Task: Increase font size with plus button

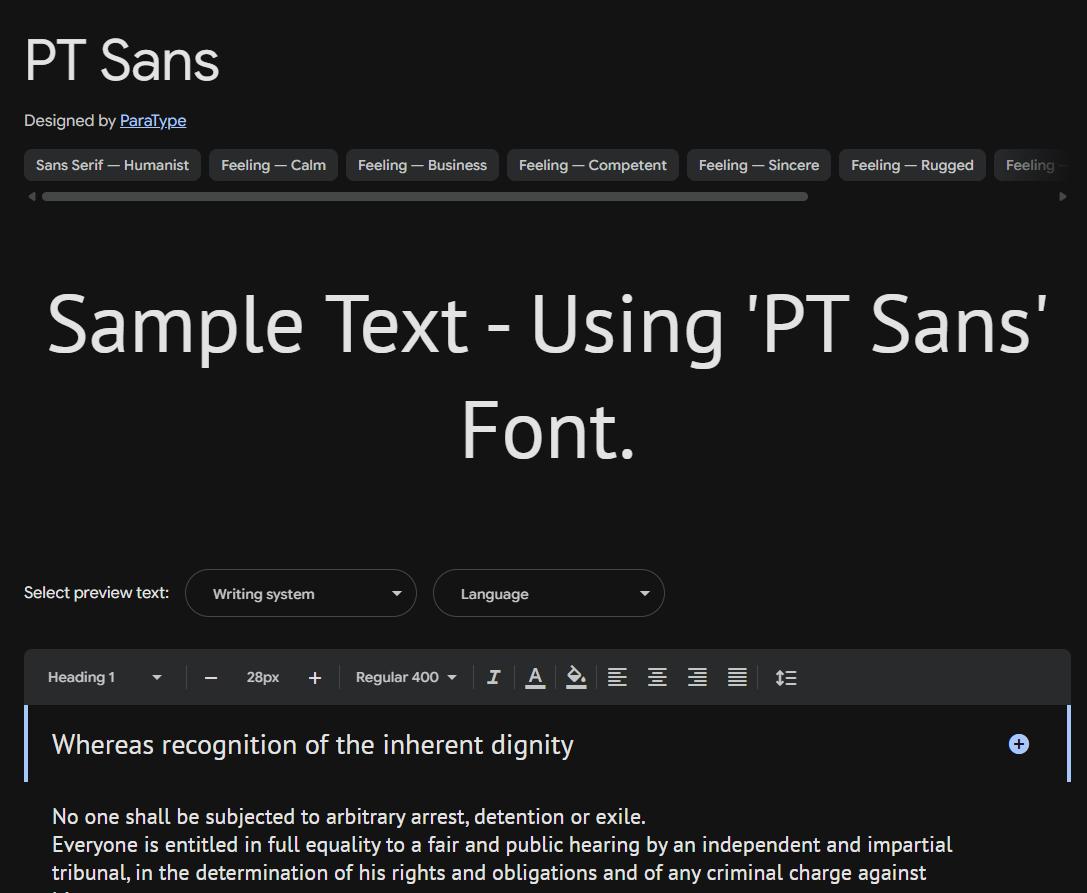Action: (315, 678)
